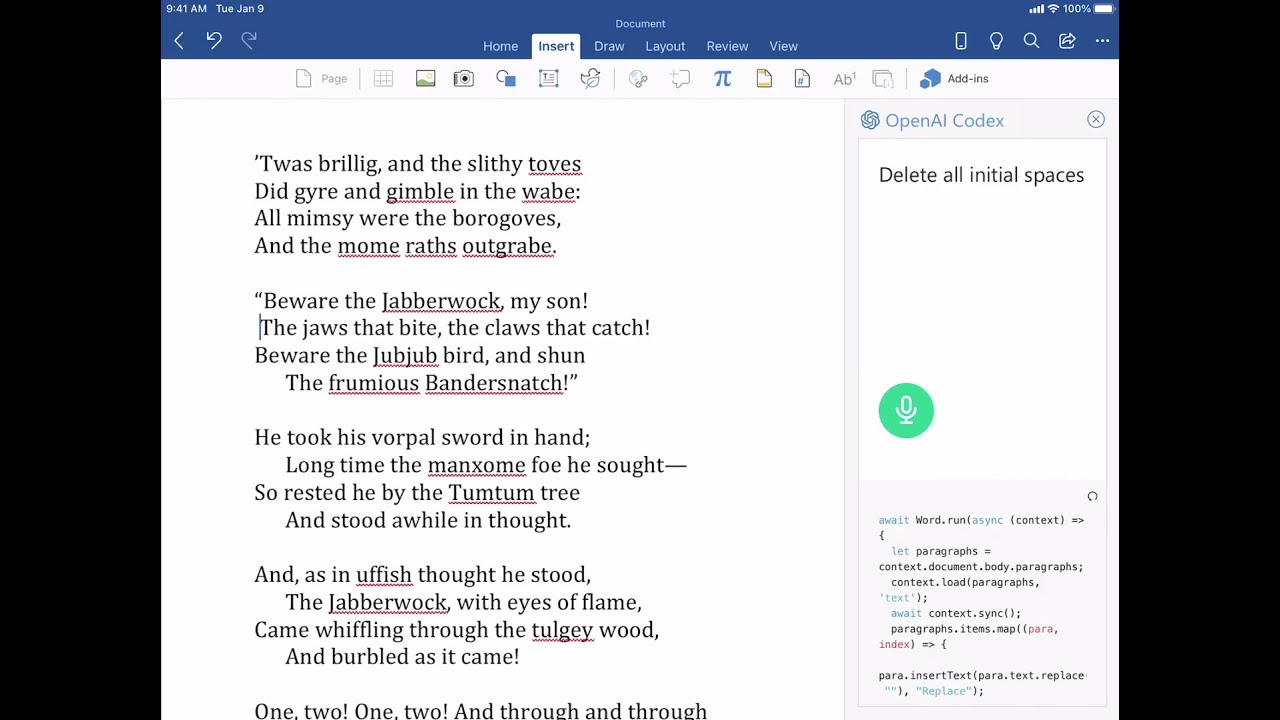Go back using the back chevron
Image resolution: width=1280 pixels, height=720 pixels.
point(179,41)
